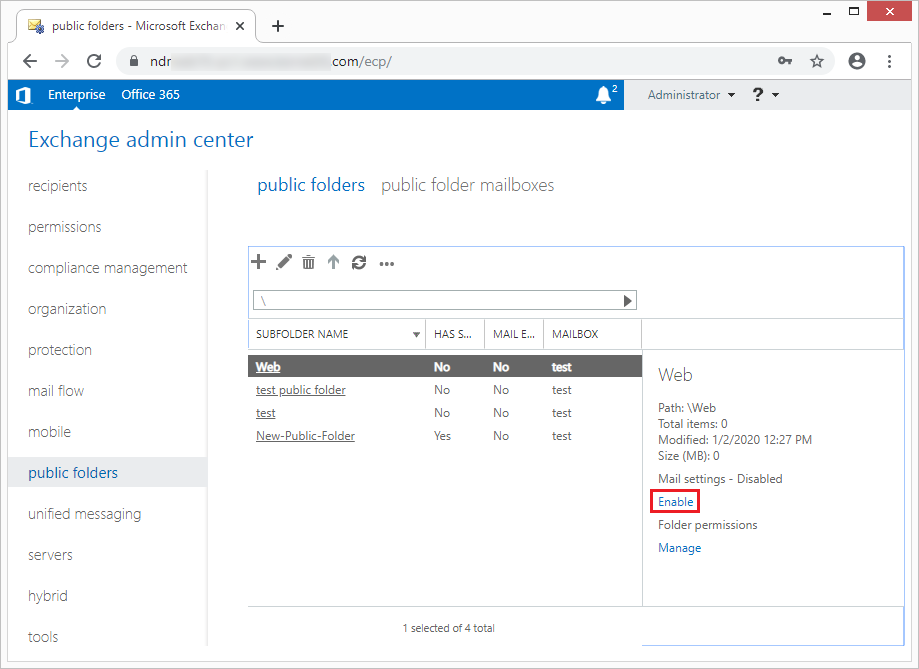Image resolution: width=919 pixels, height=669 pixels.
Task: Delete selected folder using trash icon
Action: (x=308, y=262)
